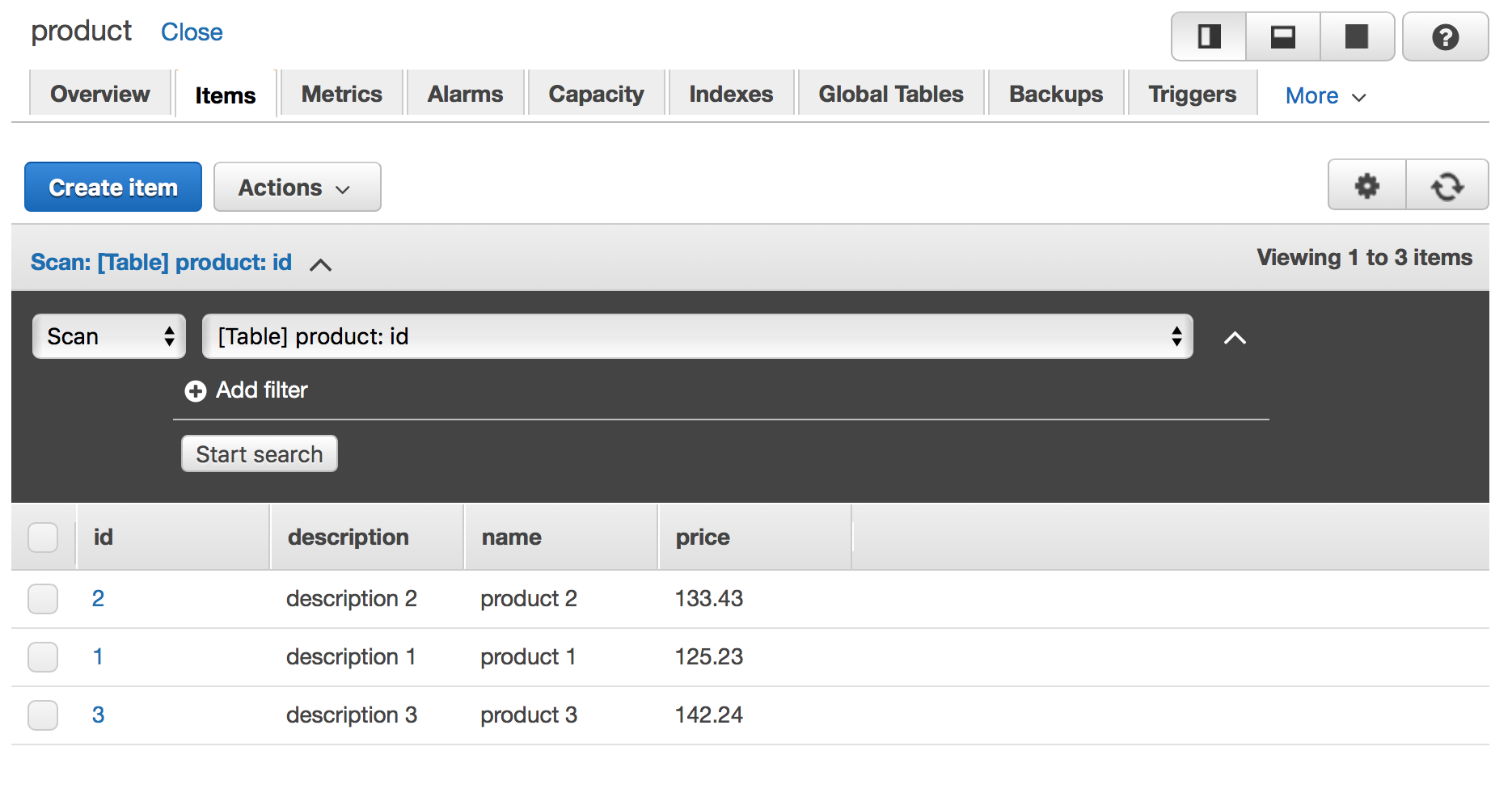Viewport: 1512px width, 797px height.
Task: Open the [Table] product: id dropdown
Action: [697, 336]
